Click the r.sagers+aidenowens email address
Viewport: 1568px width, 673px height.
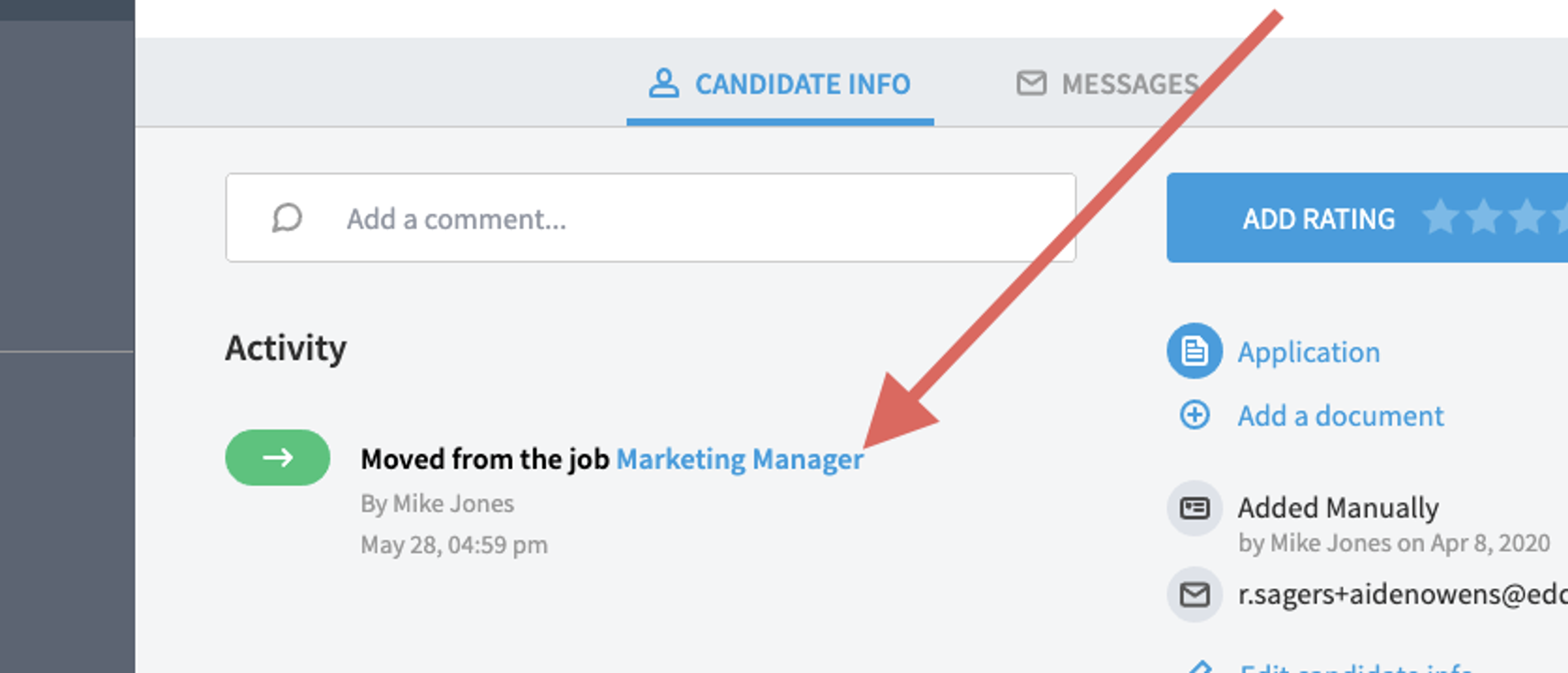click(1403, 595)
